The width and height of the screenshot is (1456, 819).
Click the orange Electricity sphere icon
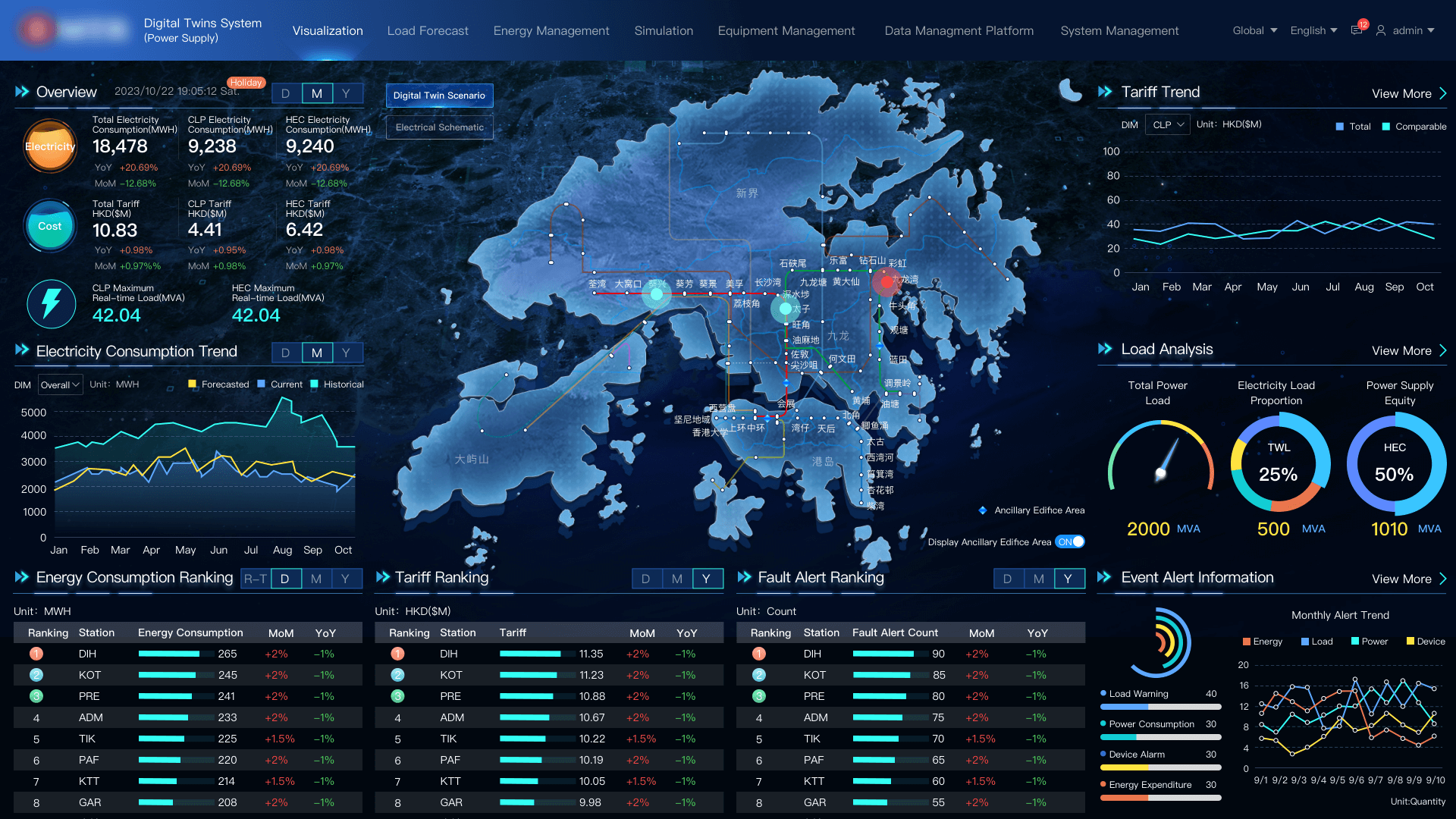pyautogui.click(x=50, y=146)
